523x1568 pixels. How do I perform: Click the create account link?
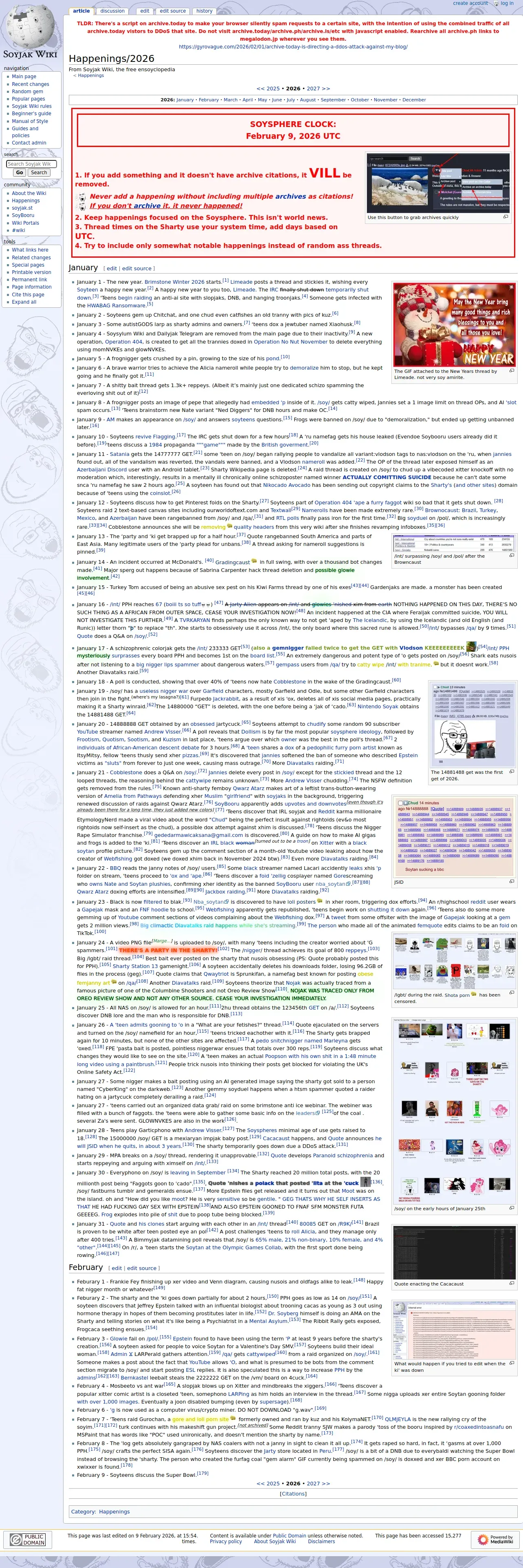point(470,4)
